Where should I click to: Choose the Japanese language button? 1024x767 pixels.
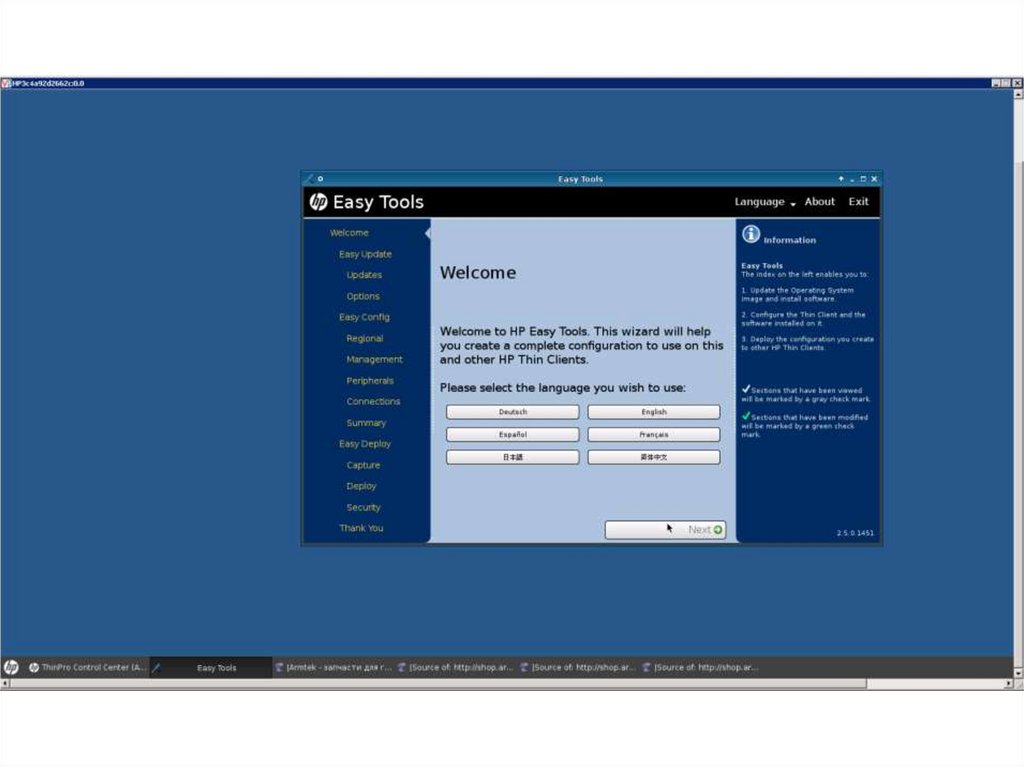tap(513, 457)
